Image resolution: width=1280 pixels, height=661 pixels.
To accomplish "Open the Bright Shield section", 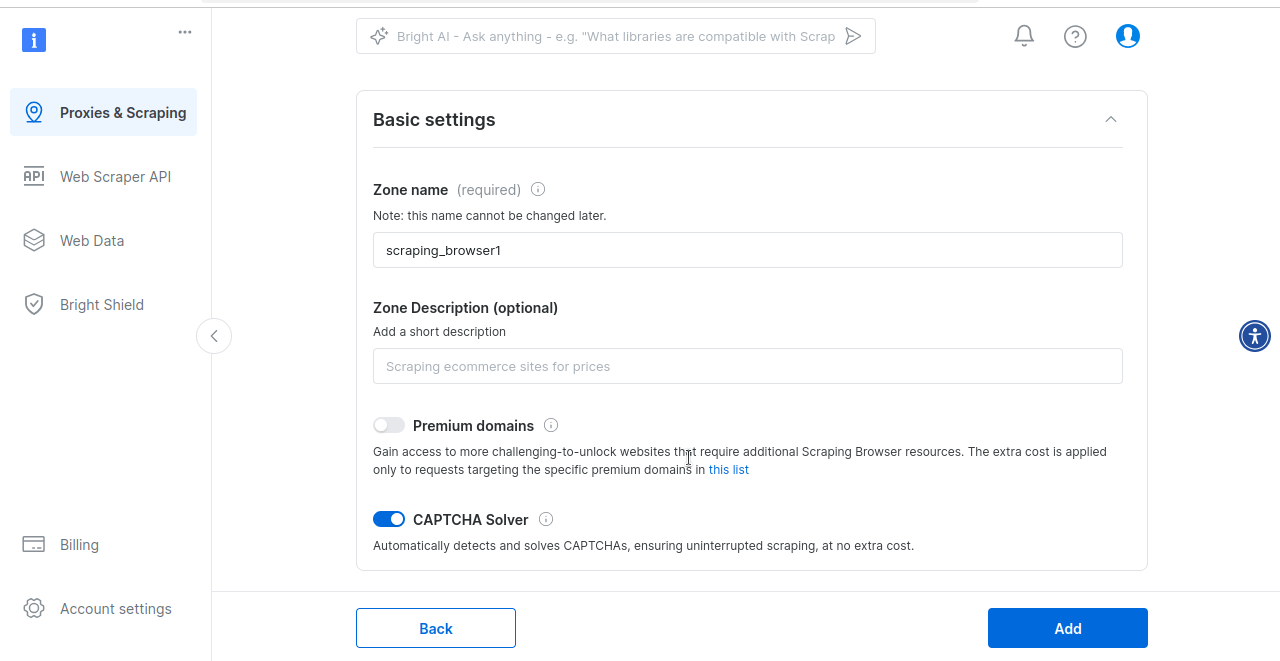I will point(102,304).
